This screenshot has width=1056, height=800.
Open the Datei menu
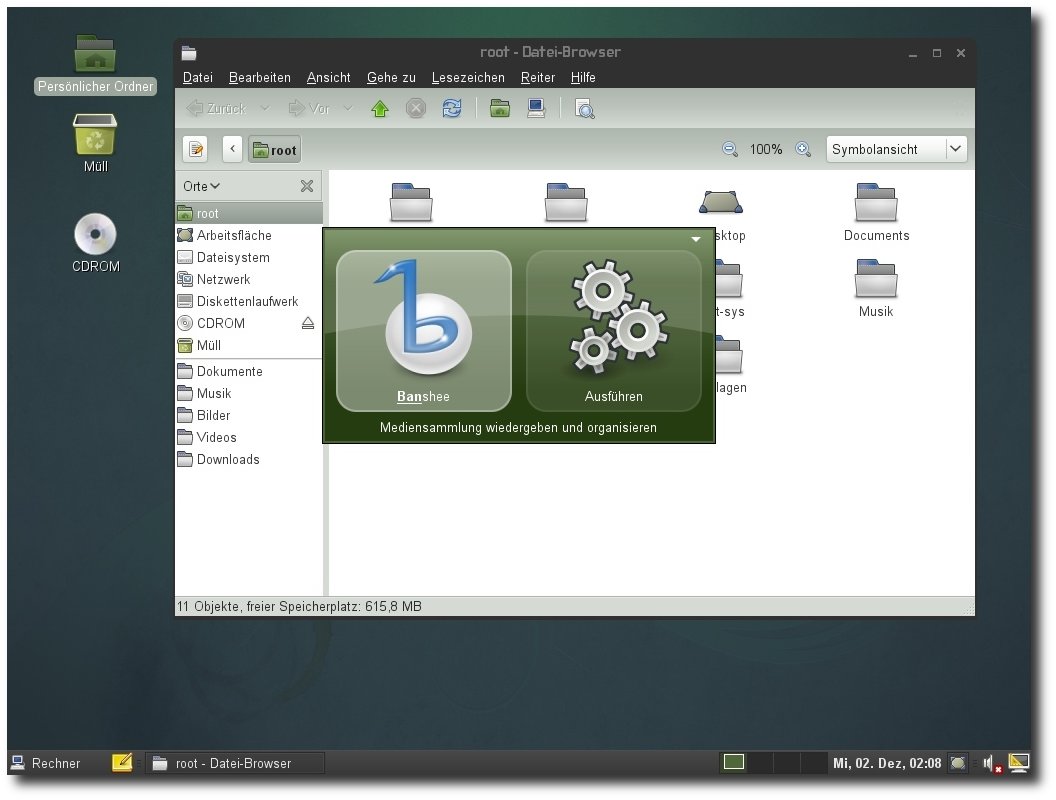(198, 77)
